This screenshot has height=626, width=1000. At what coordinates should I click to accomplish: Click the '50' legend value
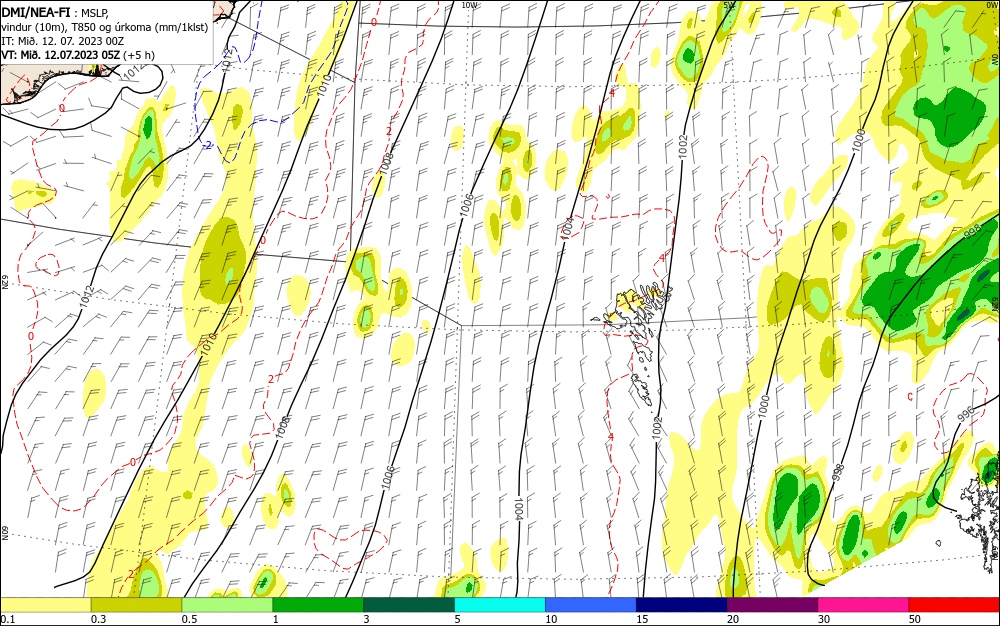pos(915,619)
